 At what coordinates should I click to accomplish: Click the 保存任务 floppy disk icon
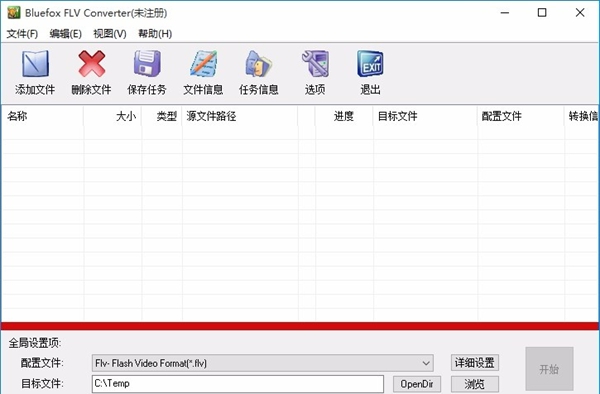coord(147,64)
